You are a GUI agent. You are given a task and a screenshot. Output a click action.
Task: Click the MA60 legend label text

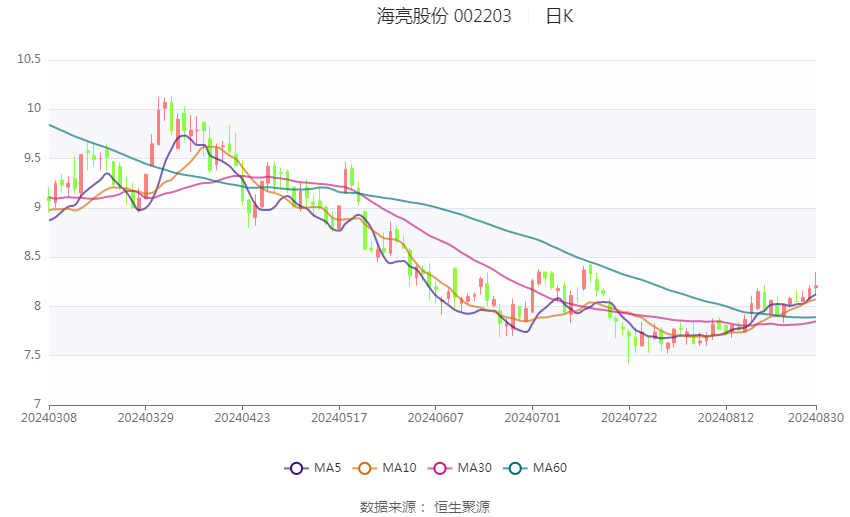coord(550,468)
